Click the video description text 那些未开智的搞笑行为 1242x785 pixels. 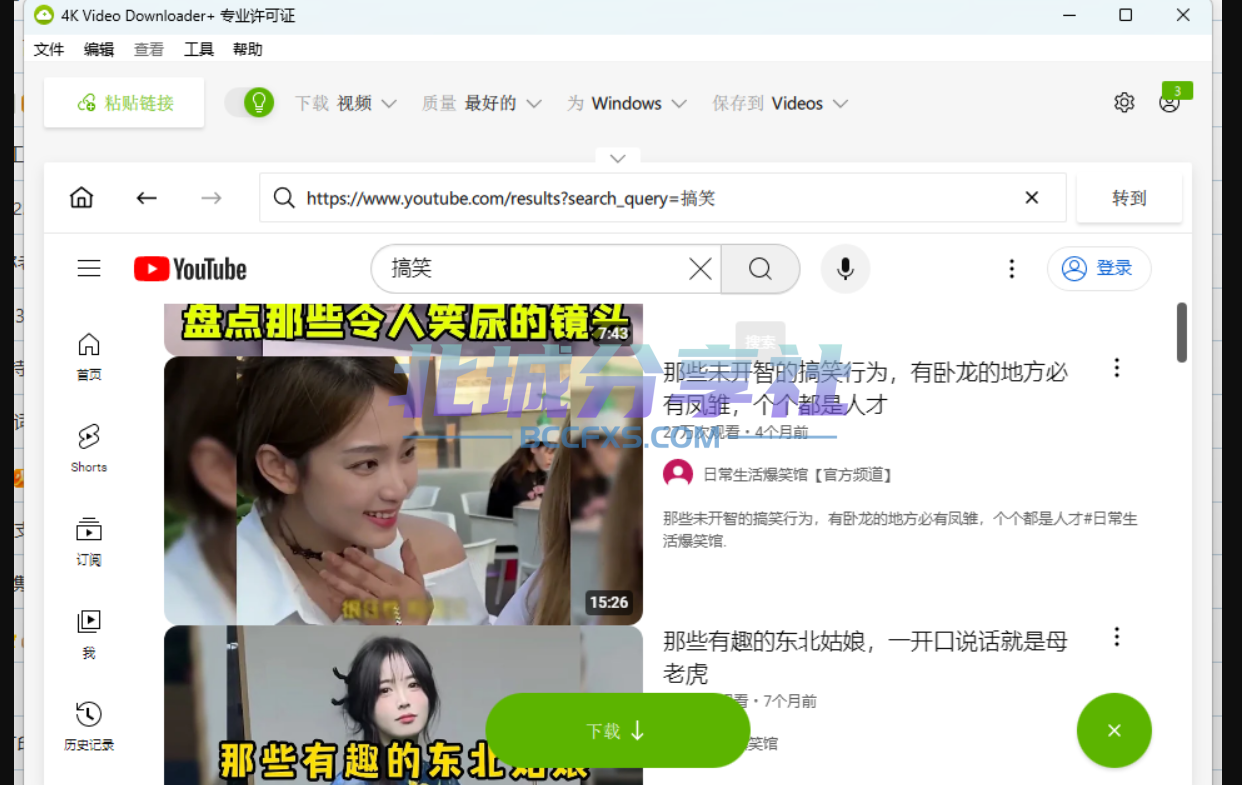coord(900,529)
